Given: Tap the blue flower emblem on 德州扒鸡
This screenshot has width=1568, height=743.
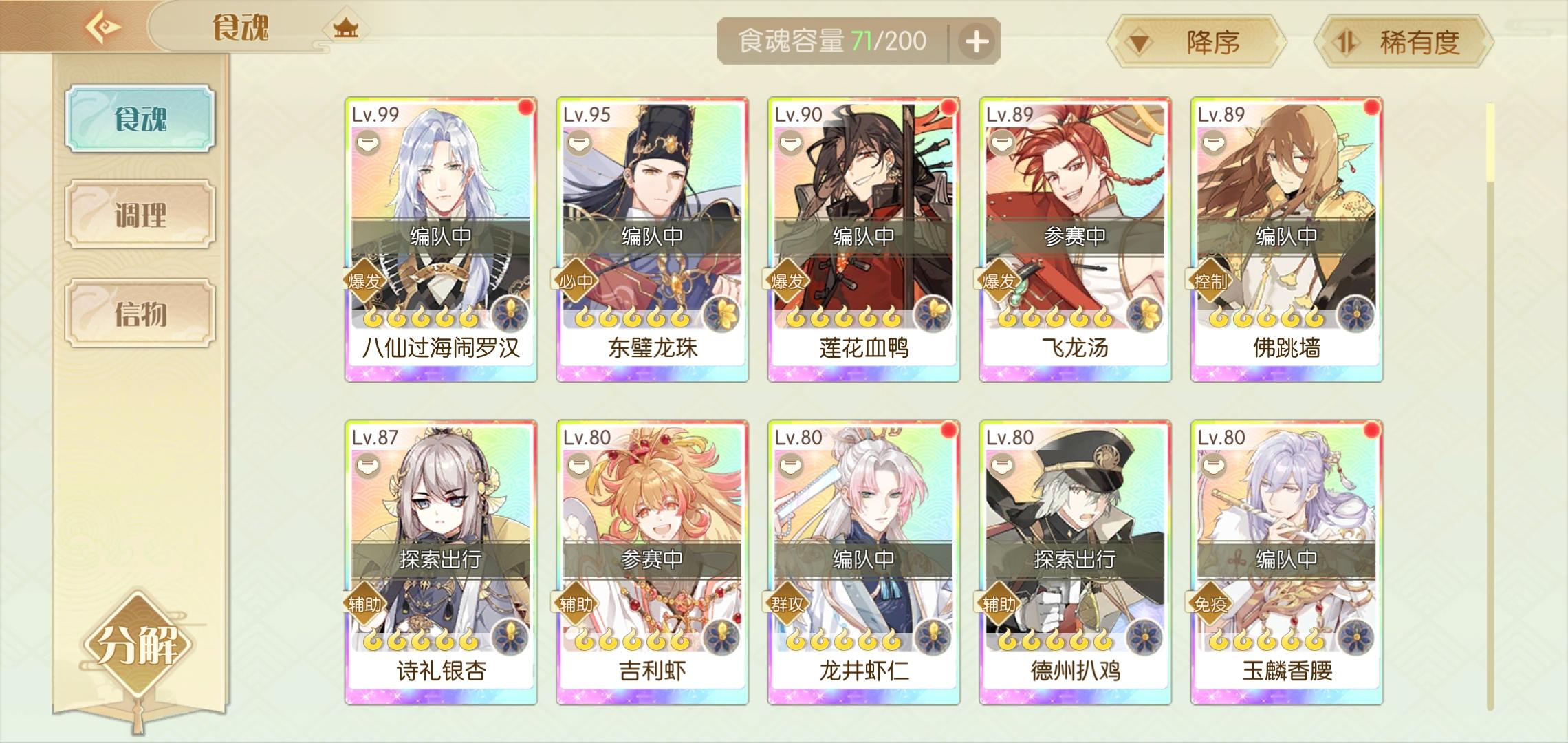Looking at the screenshot, I should (1144, 638).
